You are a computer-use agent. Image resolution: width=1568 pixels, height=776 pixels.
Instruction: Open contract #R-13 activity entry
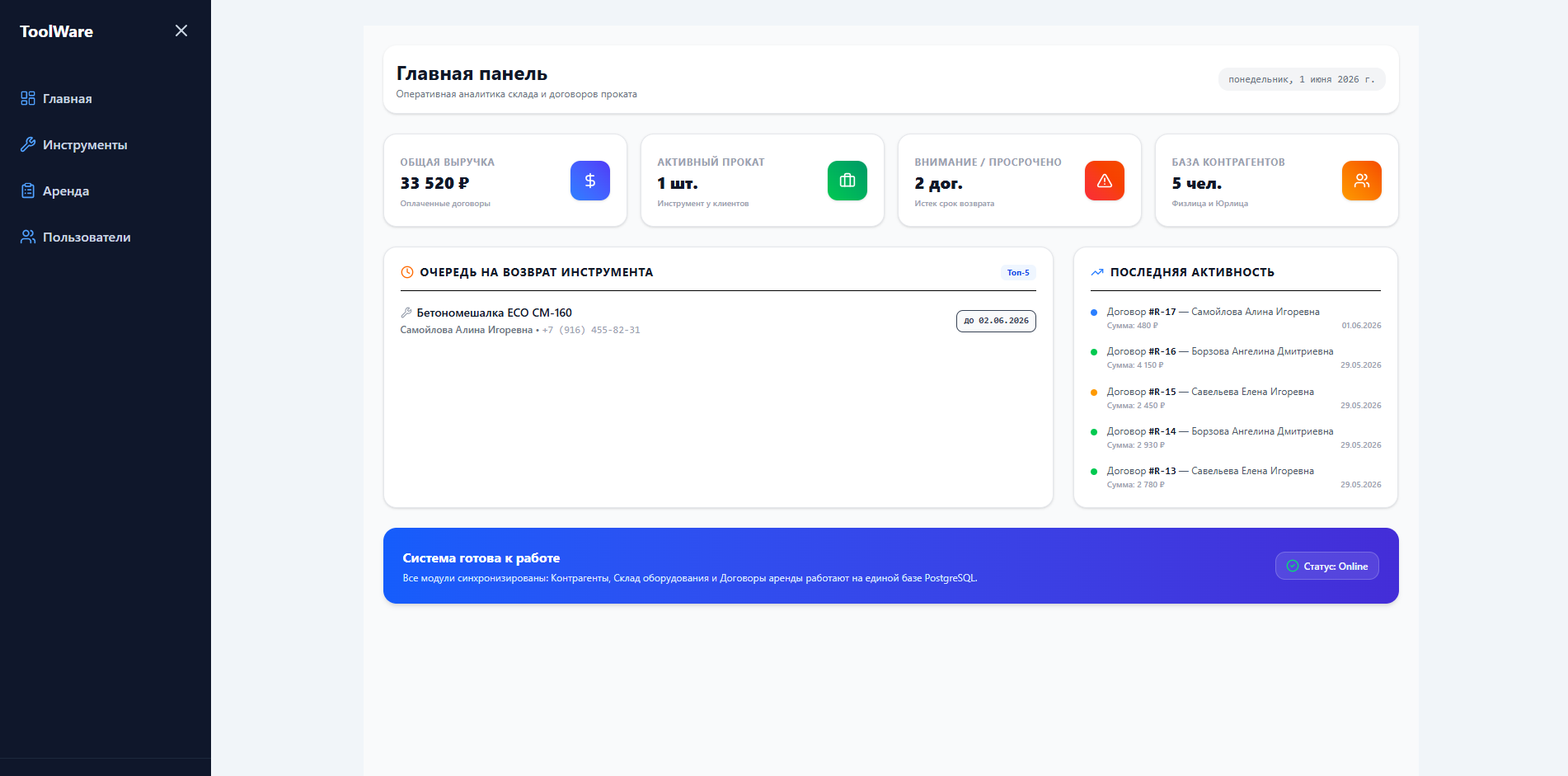pyautogui.click(x=1236, y=477)
